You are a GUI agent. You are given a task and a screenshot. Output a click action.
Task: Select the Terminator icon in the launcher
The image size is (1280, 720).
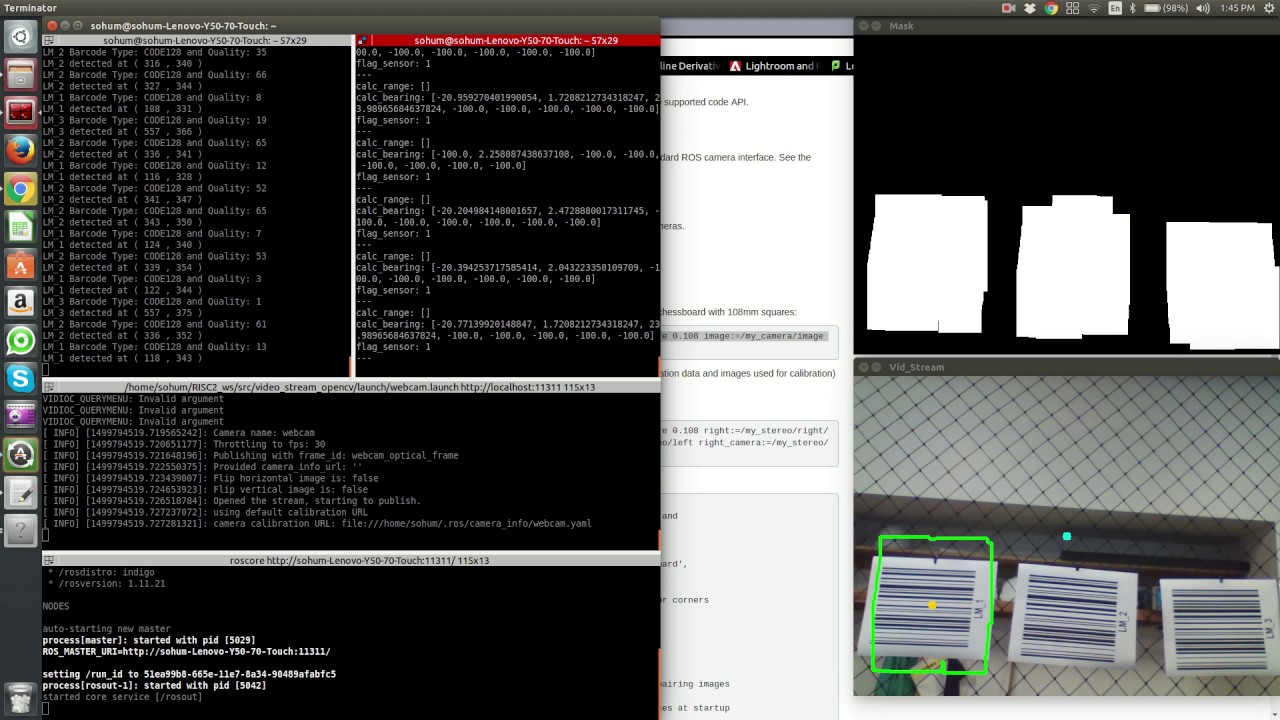pos(20,113)
